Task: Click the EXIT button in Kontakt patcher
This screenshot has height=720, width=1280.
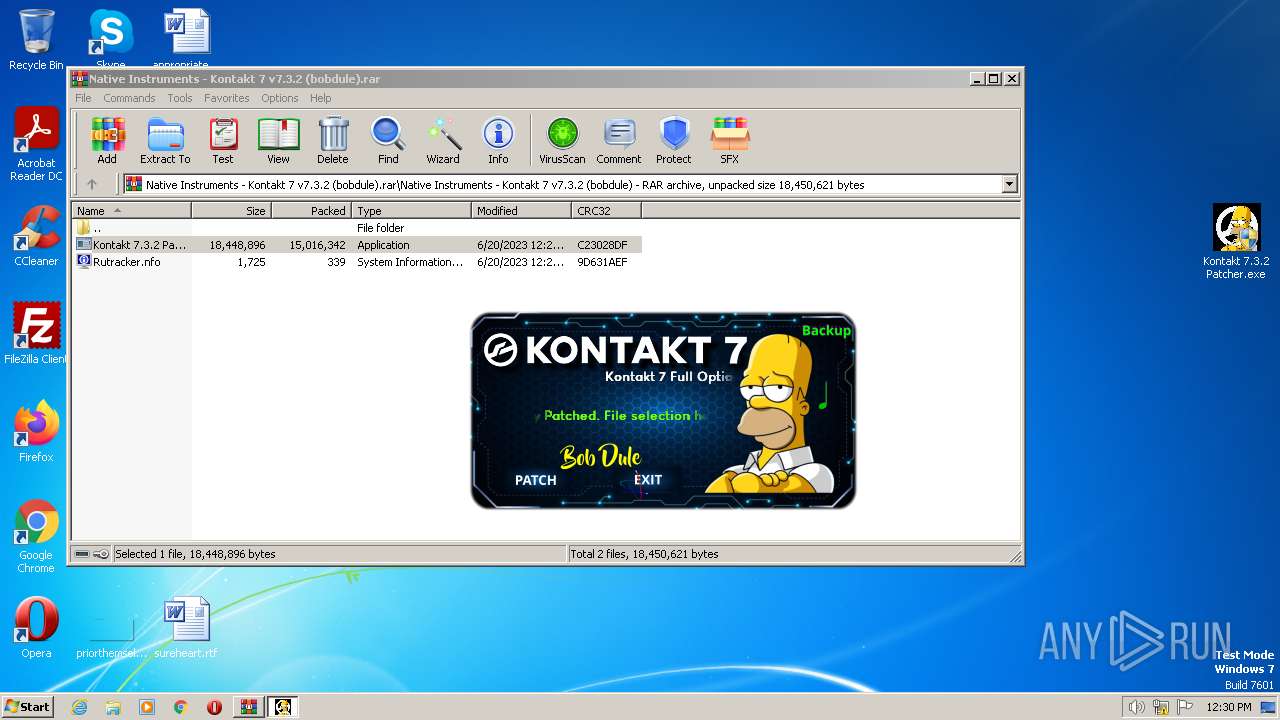Action: (648, 480)
